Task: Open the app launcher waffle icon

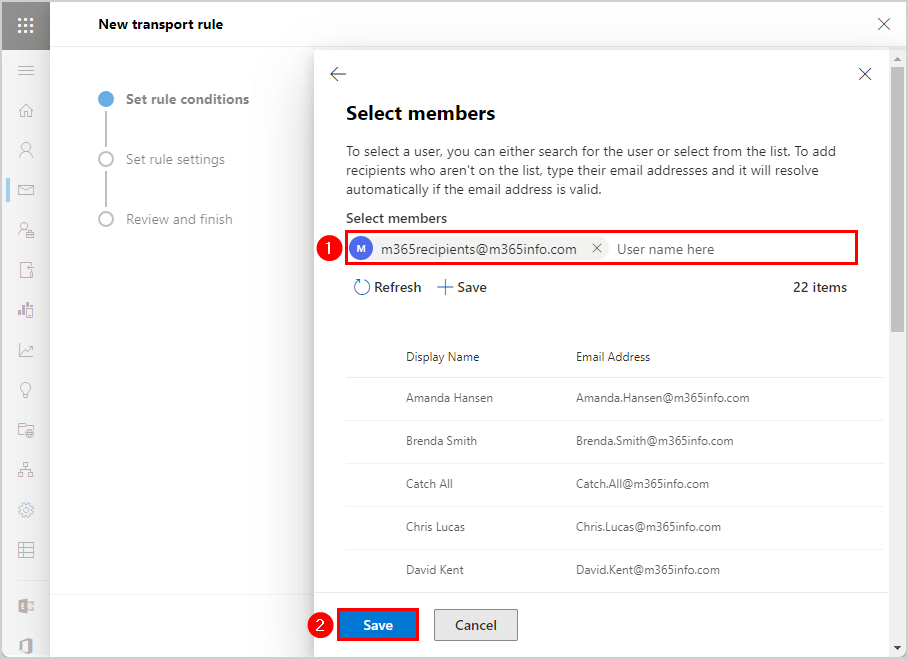Action: click(25, 25)
